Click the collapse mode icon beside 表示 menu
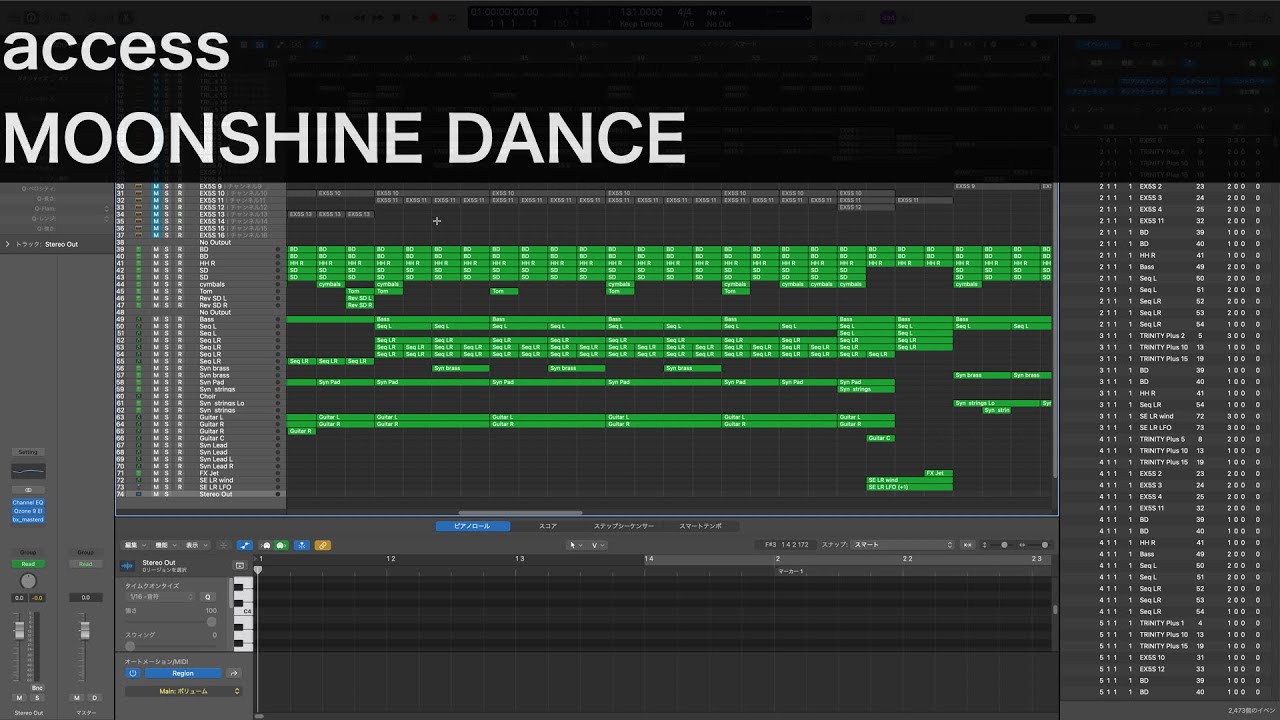This screenshot has width=1280, height=720. 223,545
